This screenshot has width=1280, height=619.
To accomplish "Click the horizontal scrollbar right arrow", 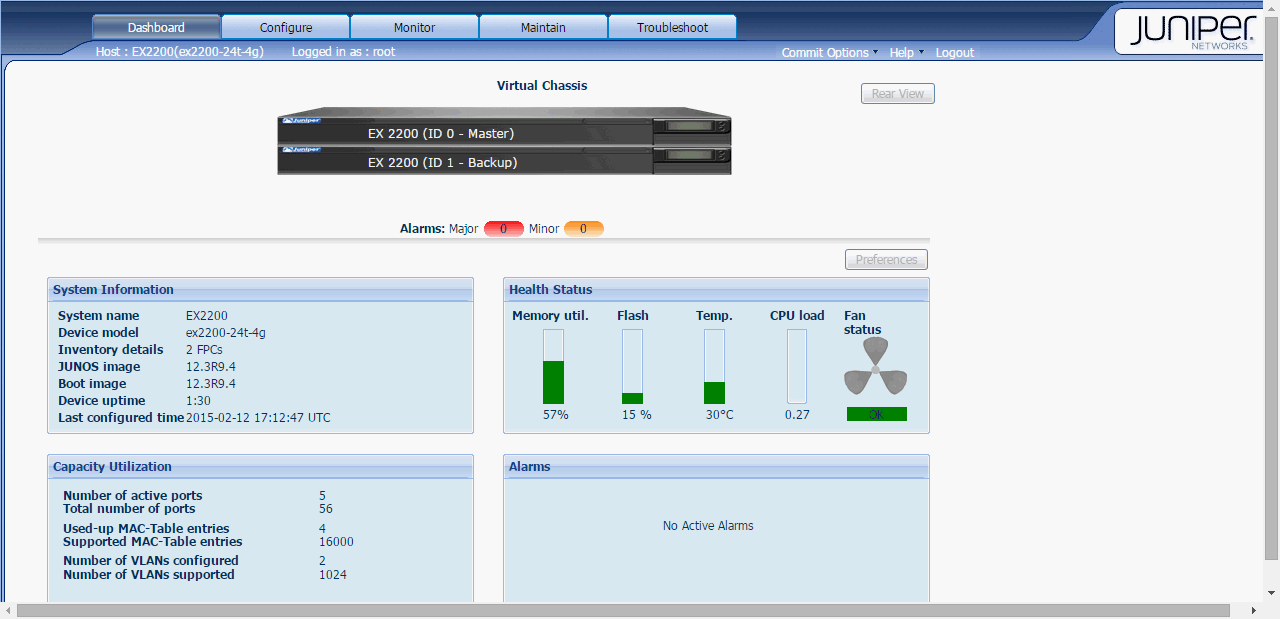I will click(x=1255, y=610).
